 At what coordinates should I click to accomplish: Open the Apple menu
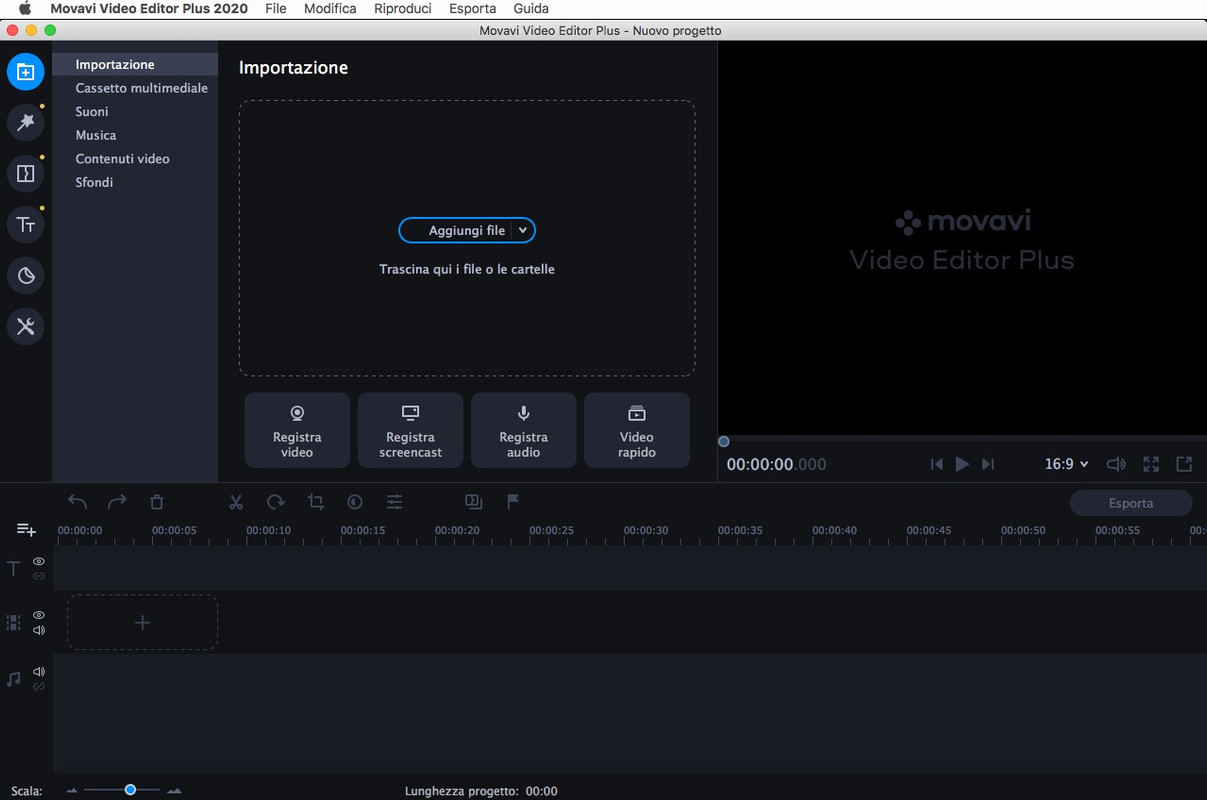[x=25, y=8]
